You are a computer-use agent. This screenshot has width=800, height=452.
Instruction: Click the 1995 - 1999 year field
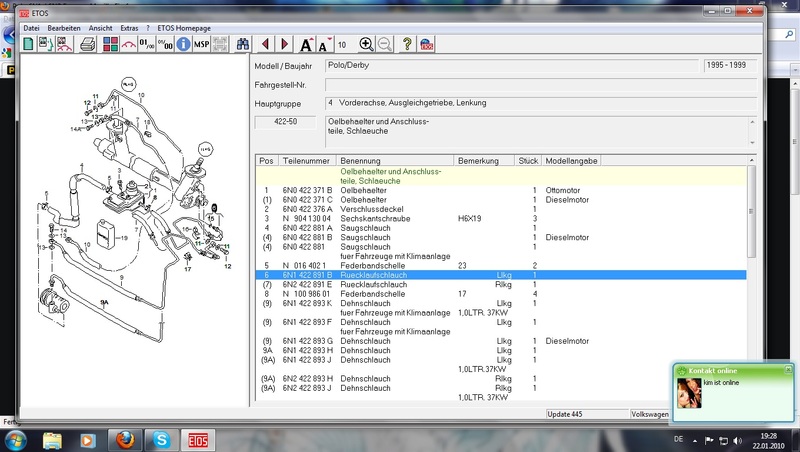730,65
